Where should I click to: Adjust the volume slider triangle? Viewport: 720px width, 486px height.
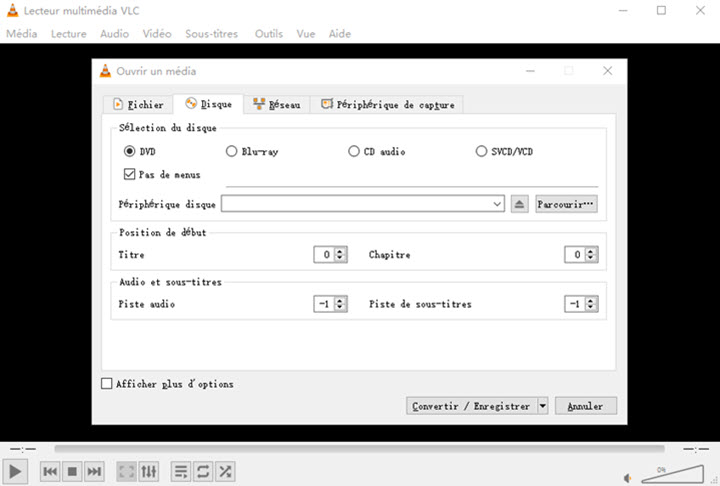673,474
